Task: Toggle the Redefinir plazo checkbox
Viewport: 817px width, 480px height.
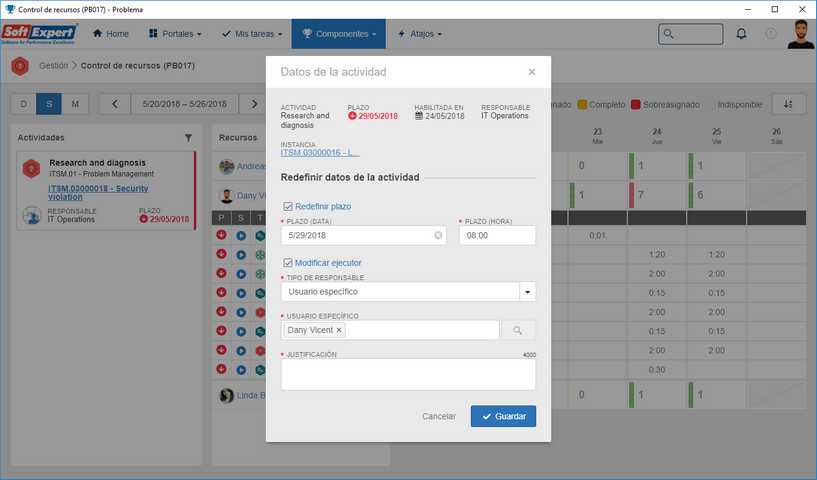Action: pos(288,206)
